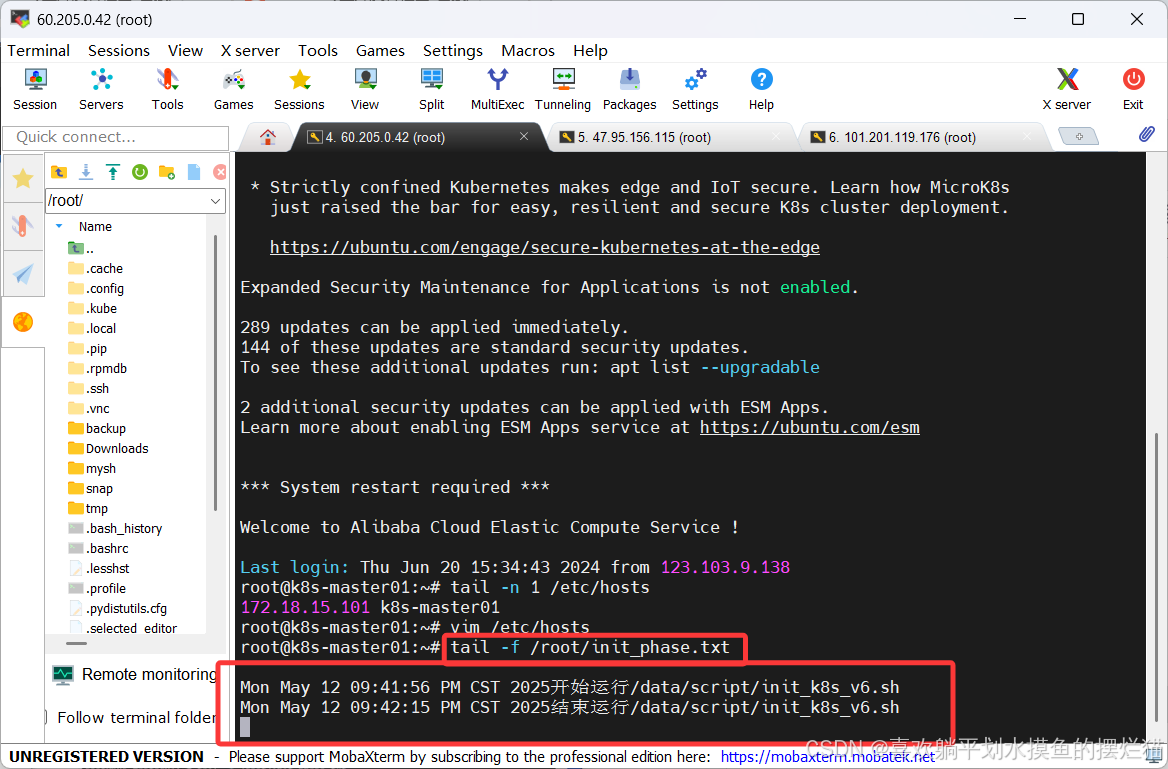The width and height of the screenshot is (1168, 769).
Task: Open the X server menu
Action: (x=250, y=50)
